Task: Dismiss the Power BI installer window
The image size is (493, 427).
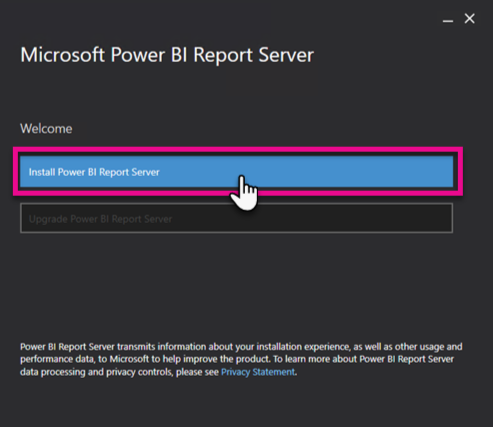Action: point(469,18)
